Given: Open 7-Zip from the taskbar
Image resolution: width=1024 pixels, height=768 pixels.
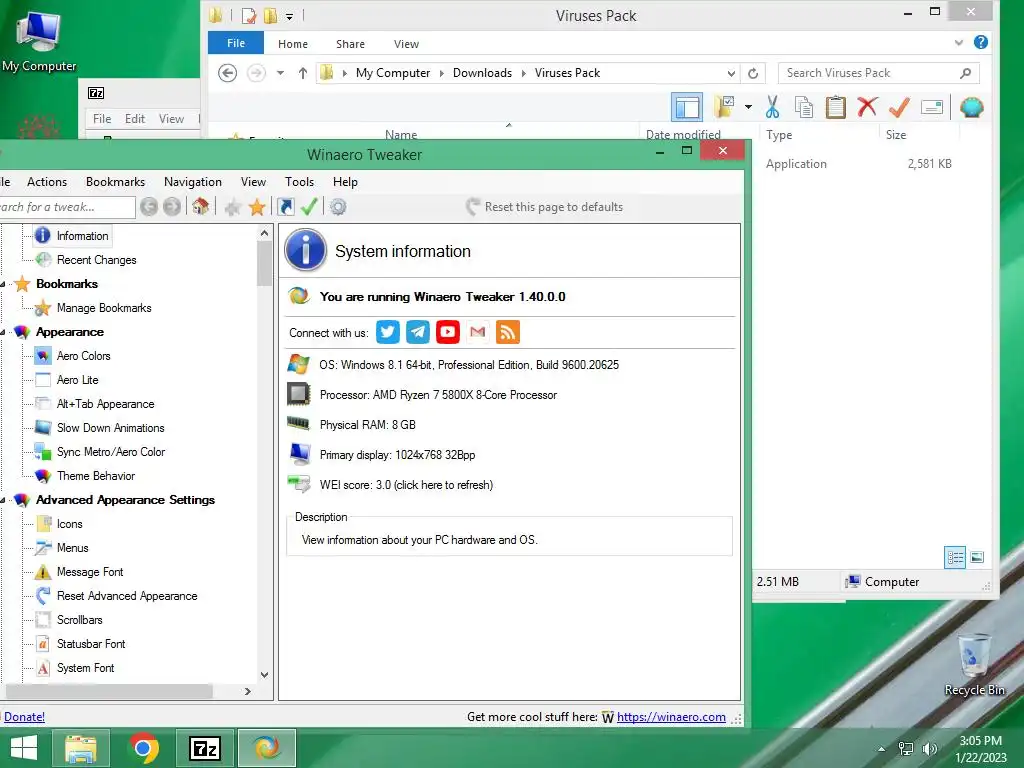Looking at the screenshot, I should coord(204,748).
